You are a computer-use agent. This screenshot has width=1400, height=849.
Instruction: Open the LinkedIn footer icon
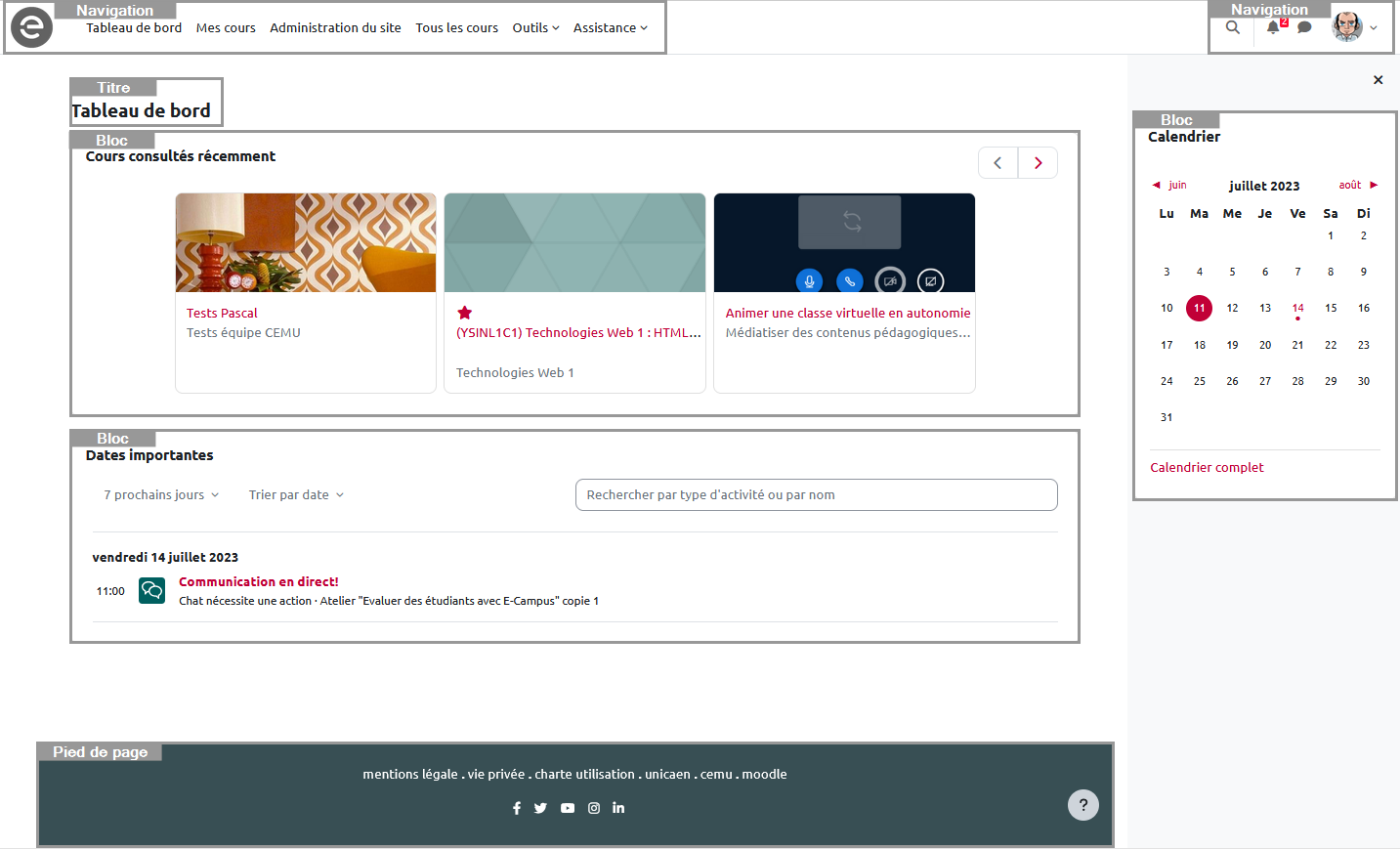click(x=618, y=808)
